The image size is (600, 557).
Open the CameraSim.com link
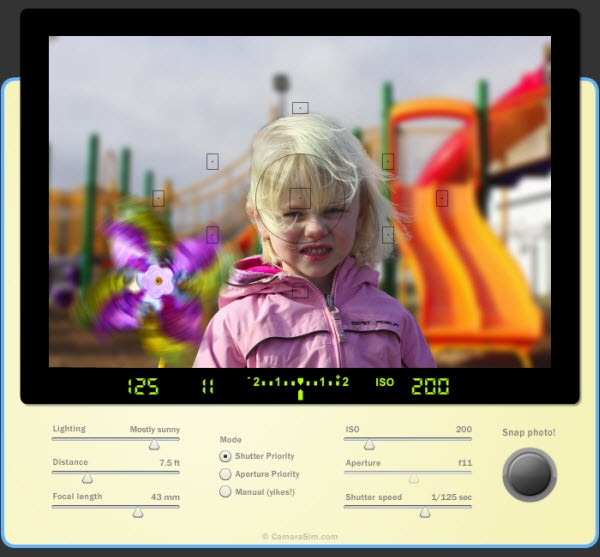[x=300, y=537]
